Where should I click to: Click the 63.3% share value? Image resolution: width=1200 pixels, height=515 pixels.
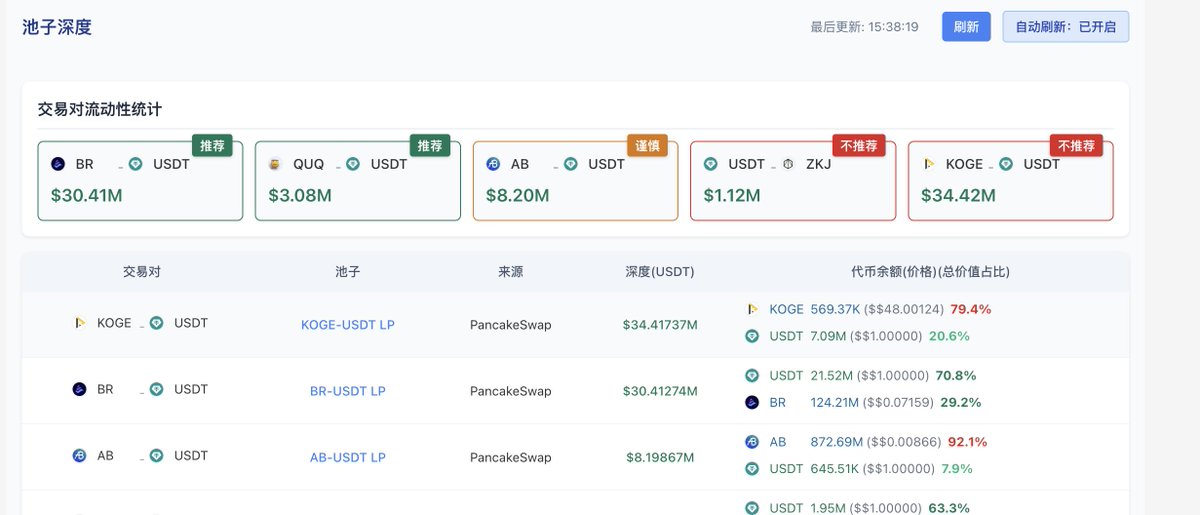[x=949, y=508]
